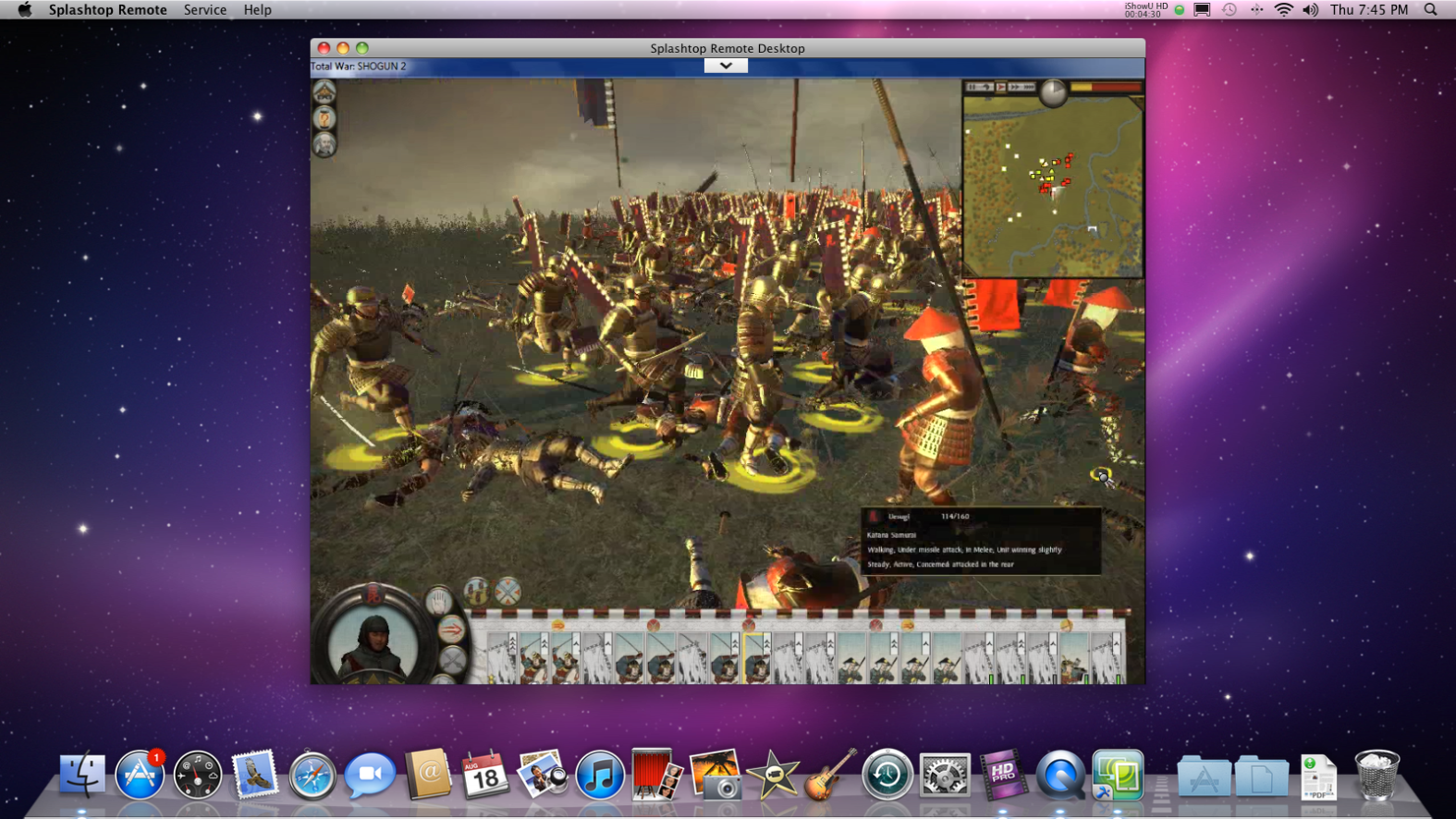Open the Finder icon in the Dock
This screenshot has width=1456, height=819.
tap(82, 774)
